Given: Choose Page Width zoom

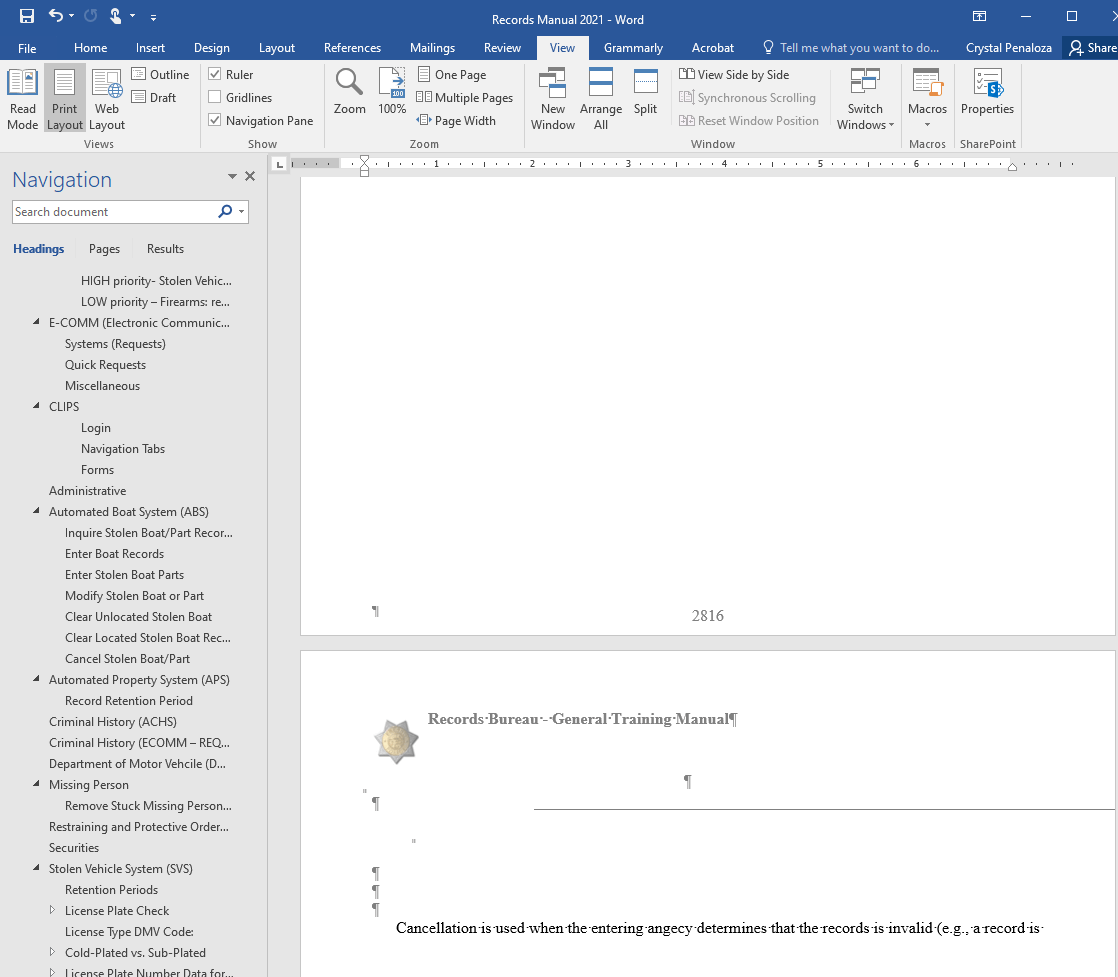Looking at the screenshot, I should coord(456,121).
